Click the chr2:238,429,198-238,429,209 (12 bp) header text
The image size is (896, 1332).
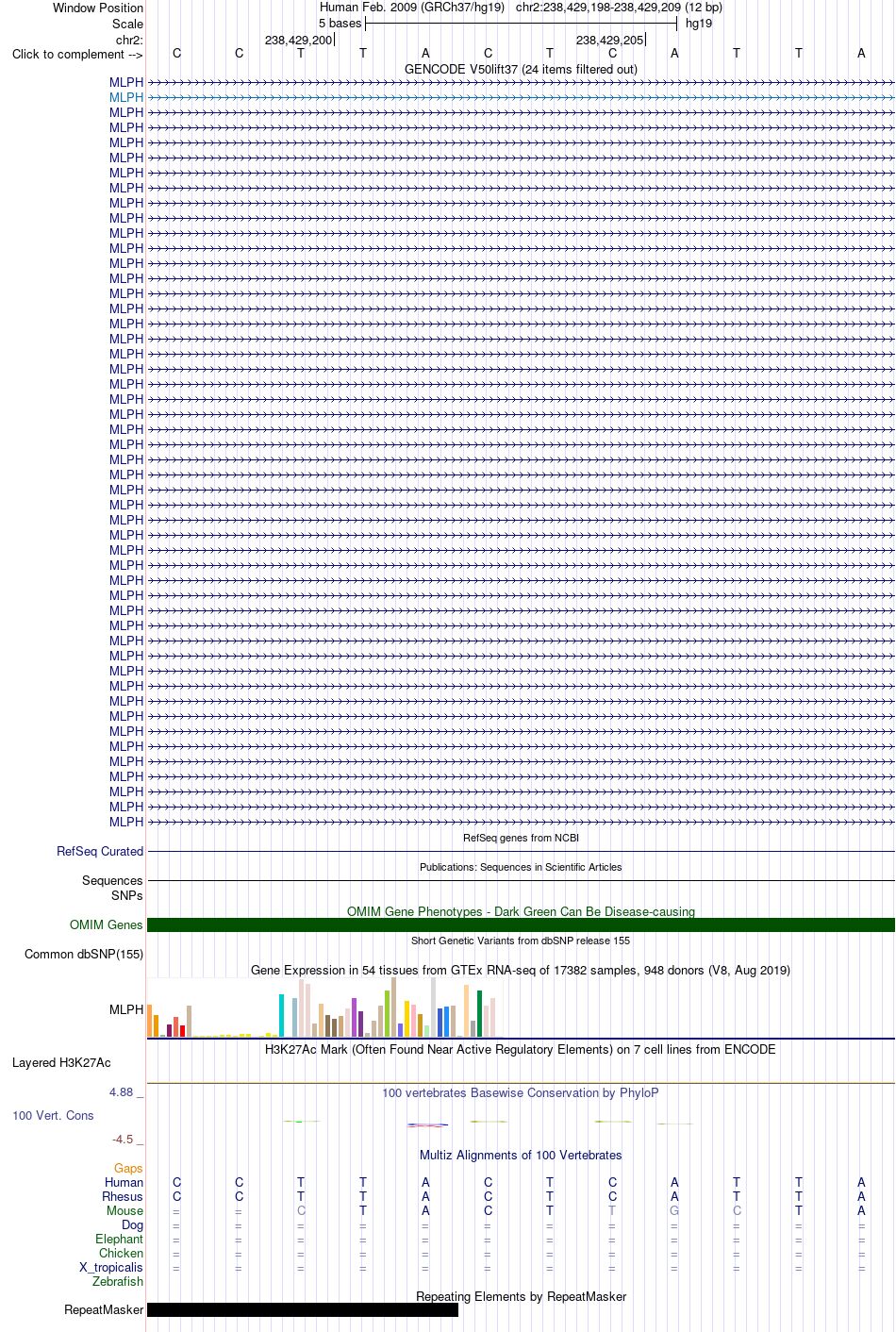619,8
